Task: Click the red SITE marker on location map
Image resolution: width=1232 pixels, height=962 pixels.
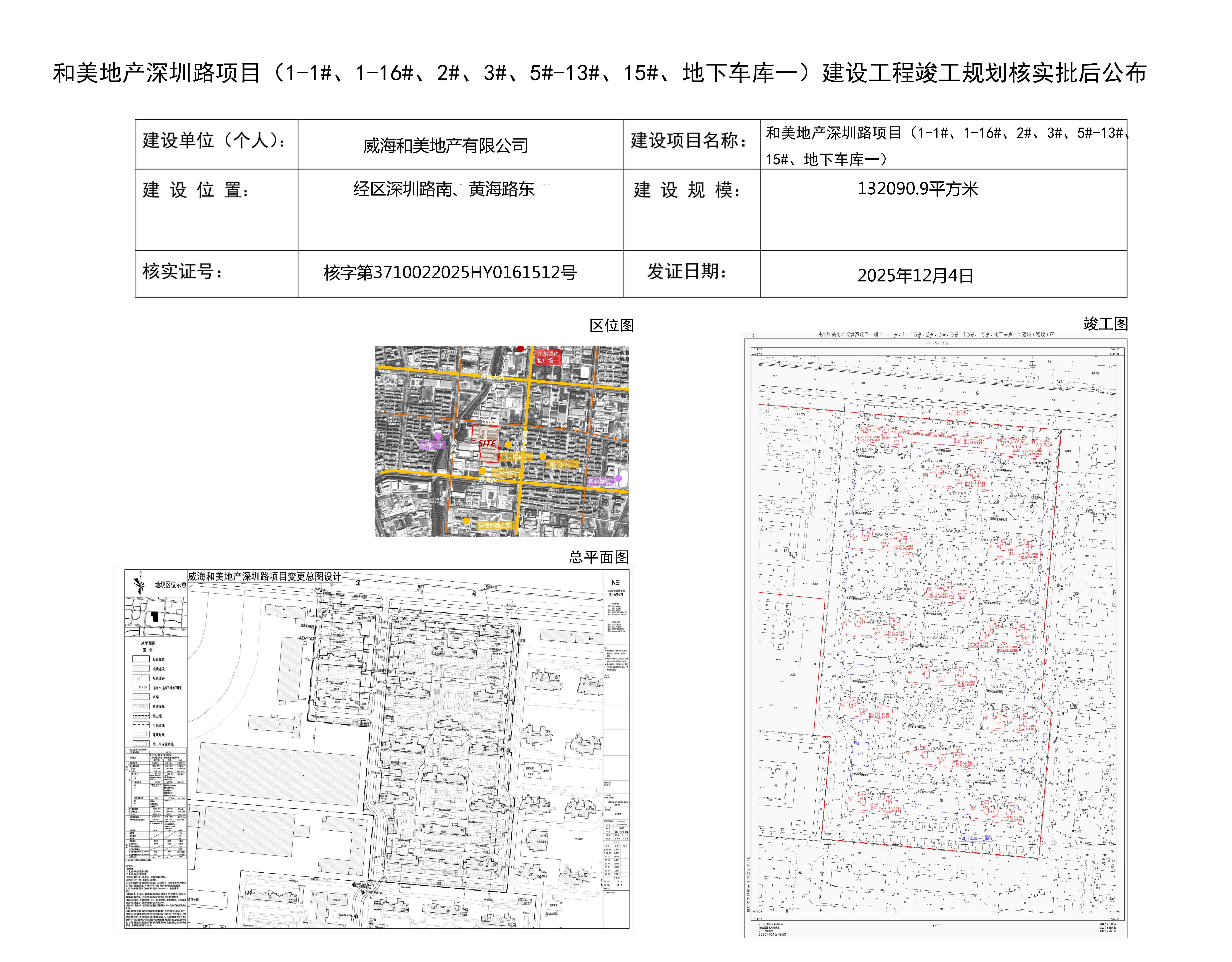Action: pos(487,443)
